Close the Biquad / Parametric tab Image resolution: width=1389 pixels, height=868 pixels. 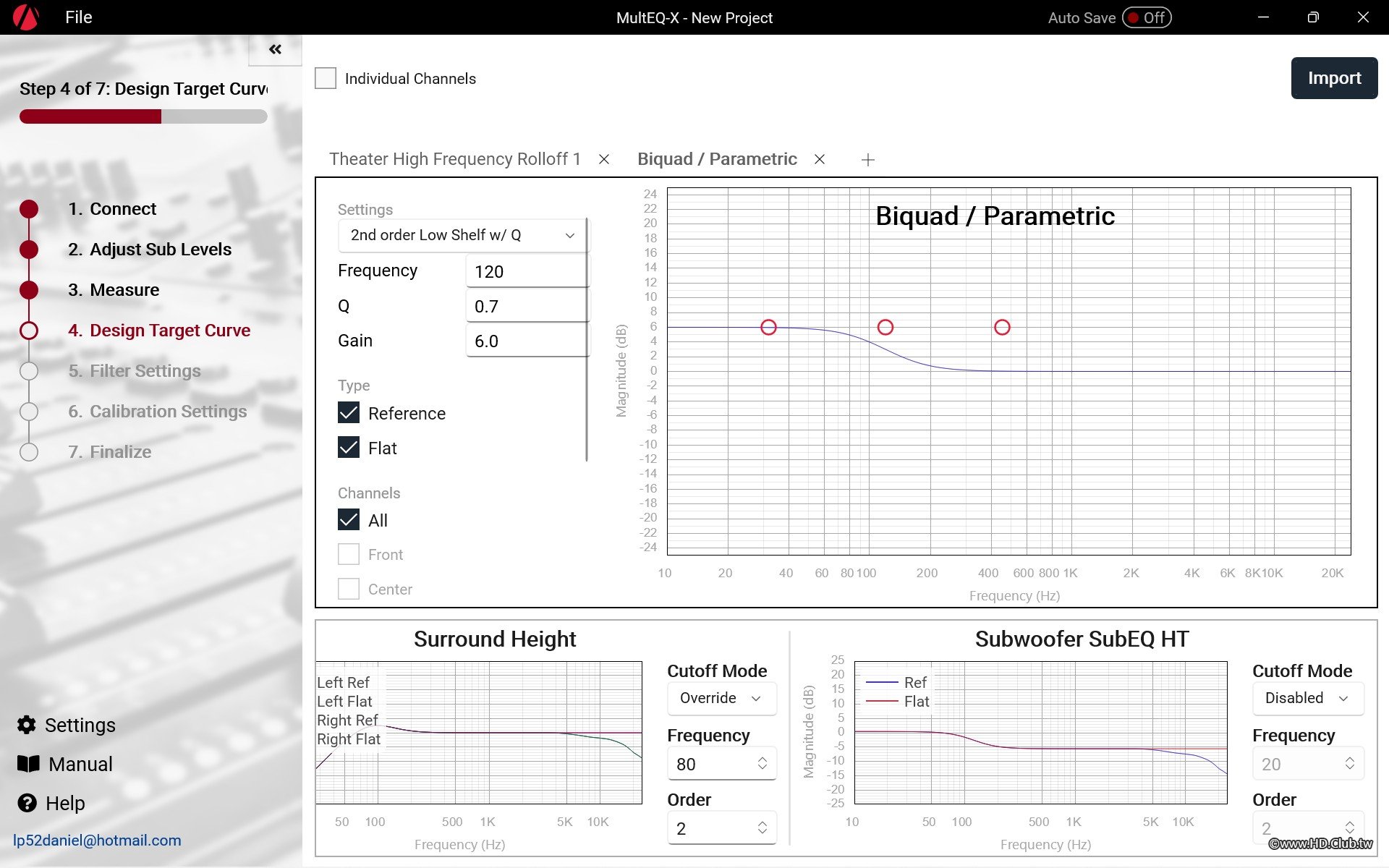coord(820,159)
